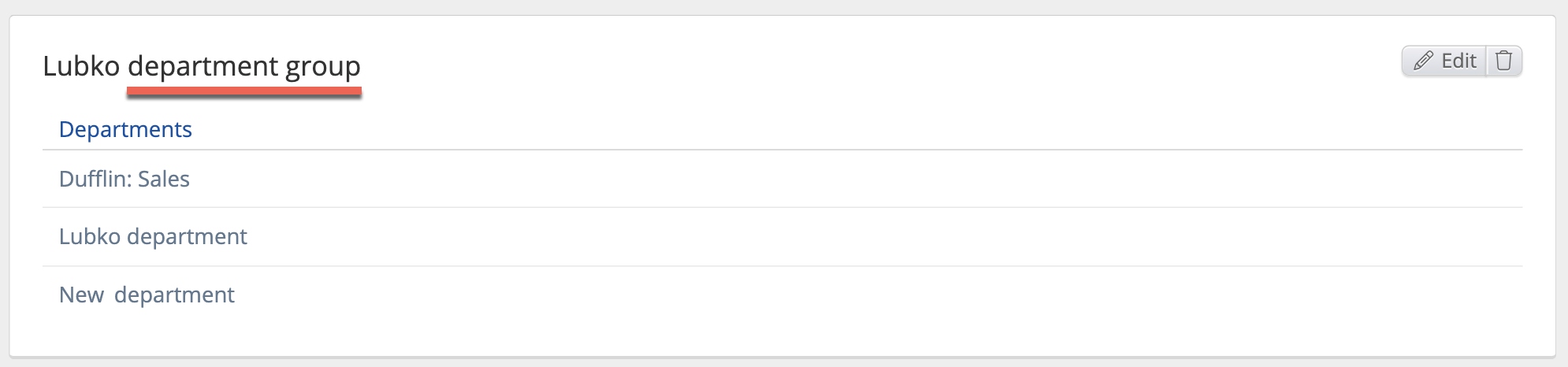
Task: Click the word Lubko in the heading
Action: (x=81, y=65)
